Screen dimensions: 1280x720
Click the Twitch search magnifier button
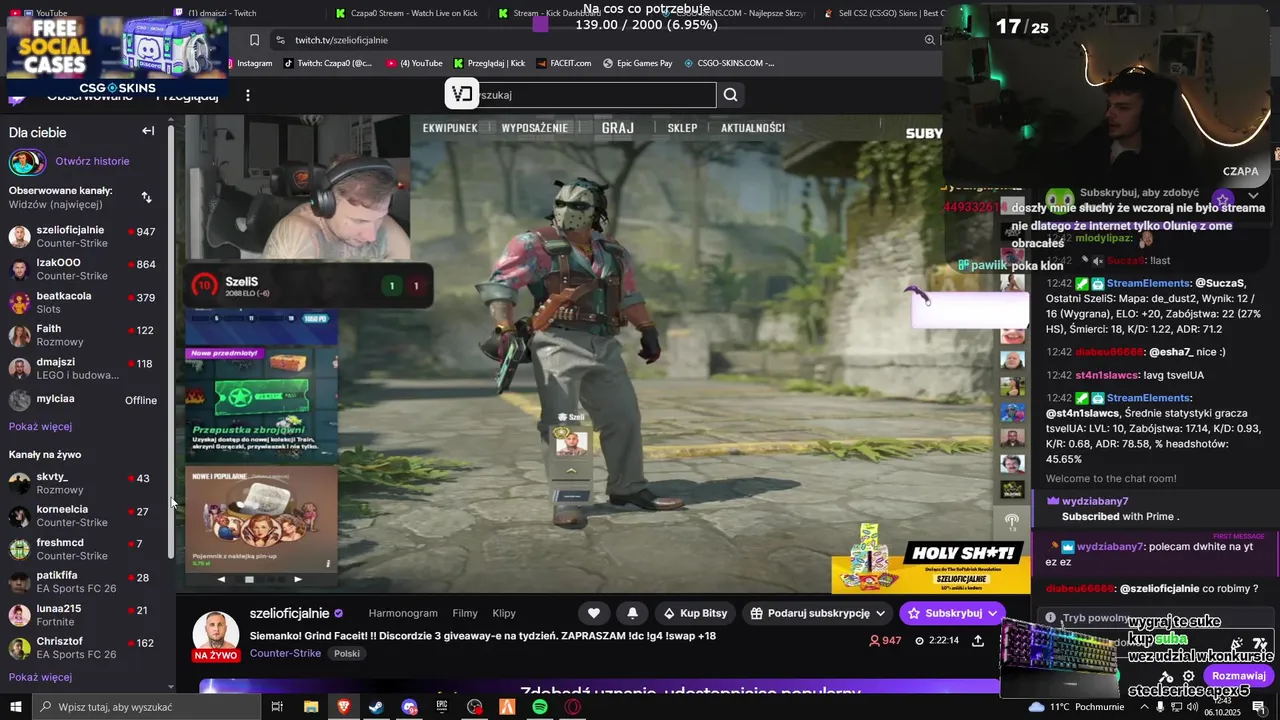pos(730,95)
